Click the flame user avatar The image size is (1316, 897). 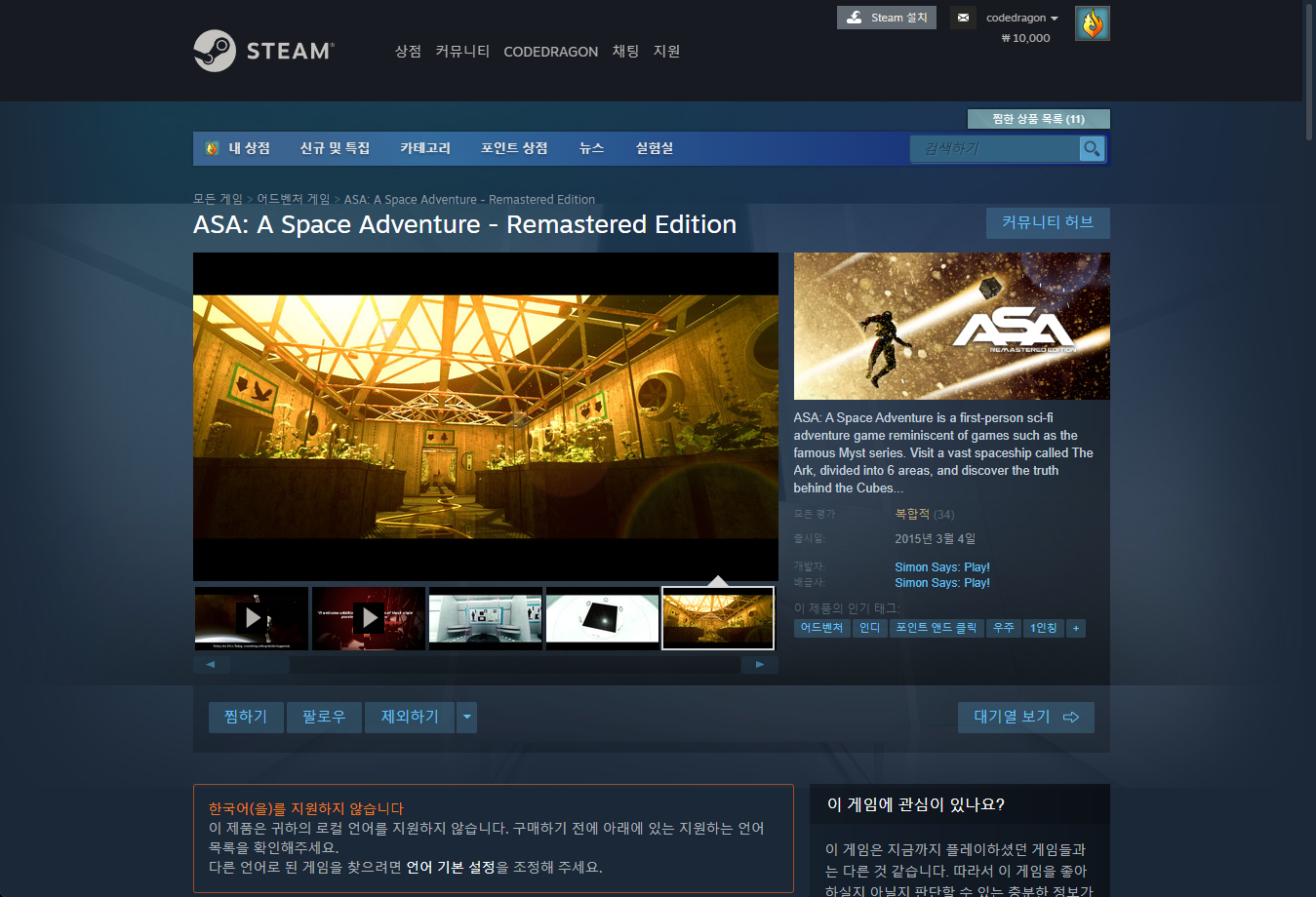1093,23
